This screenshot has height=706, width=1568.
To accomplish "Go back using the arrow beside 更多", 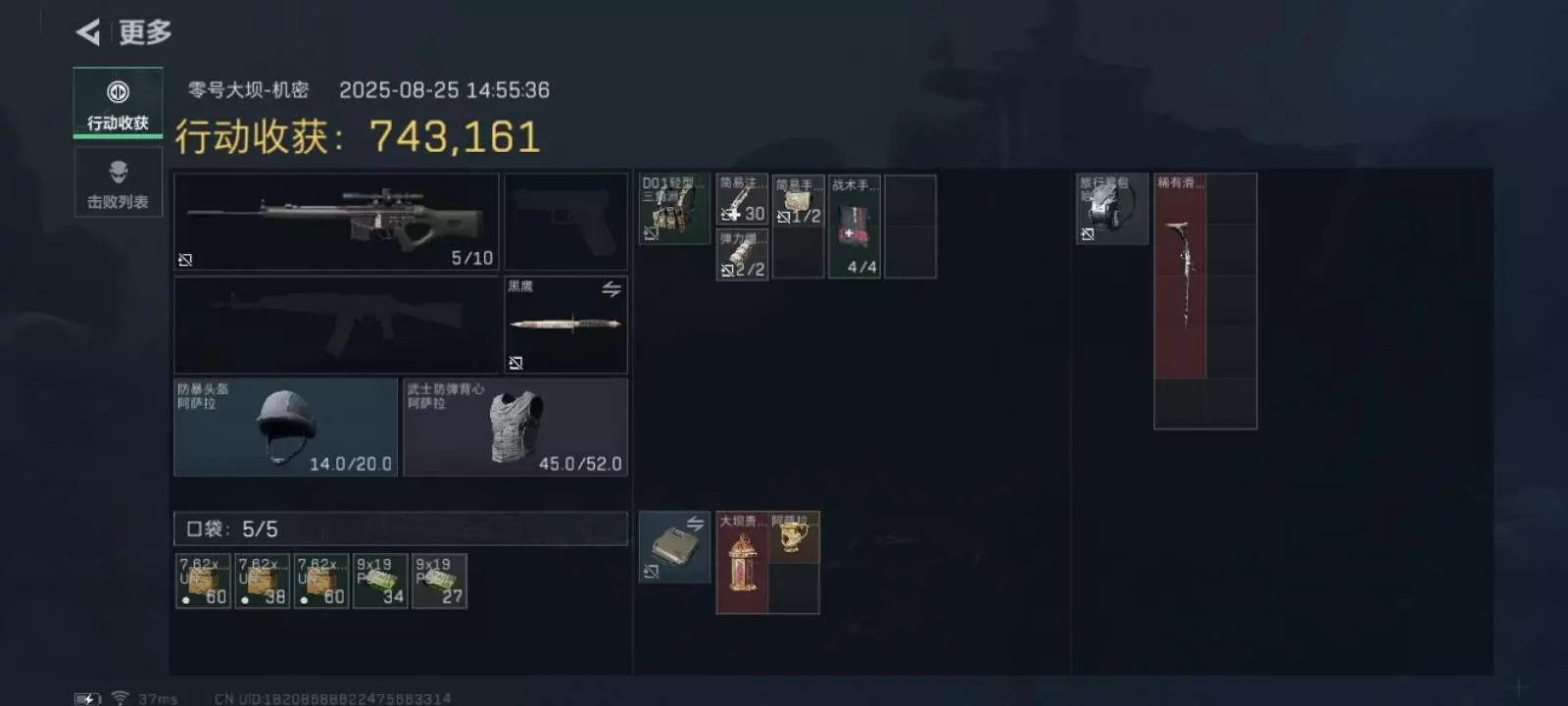I will coord(88,33).
